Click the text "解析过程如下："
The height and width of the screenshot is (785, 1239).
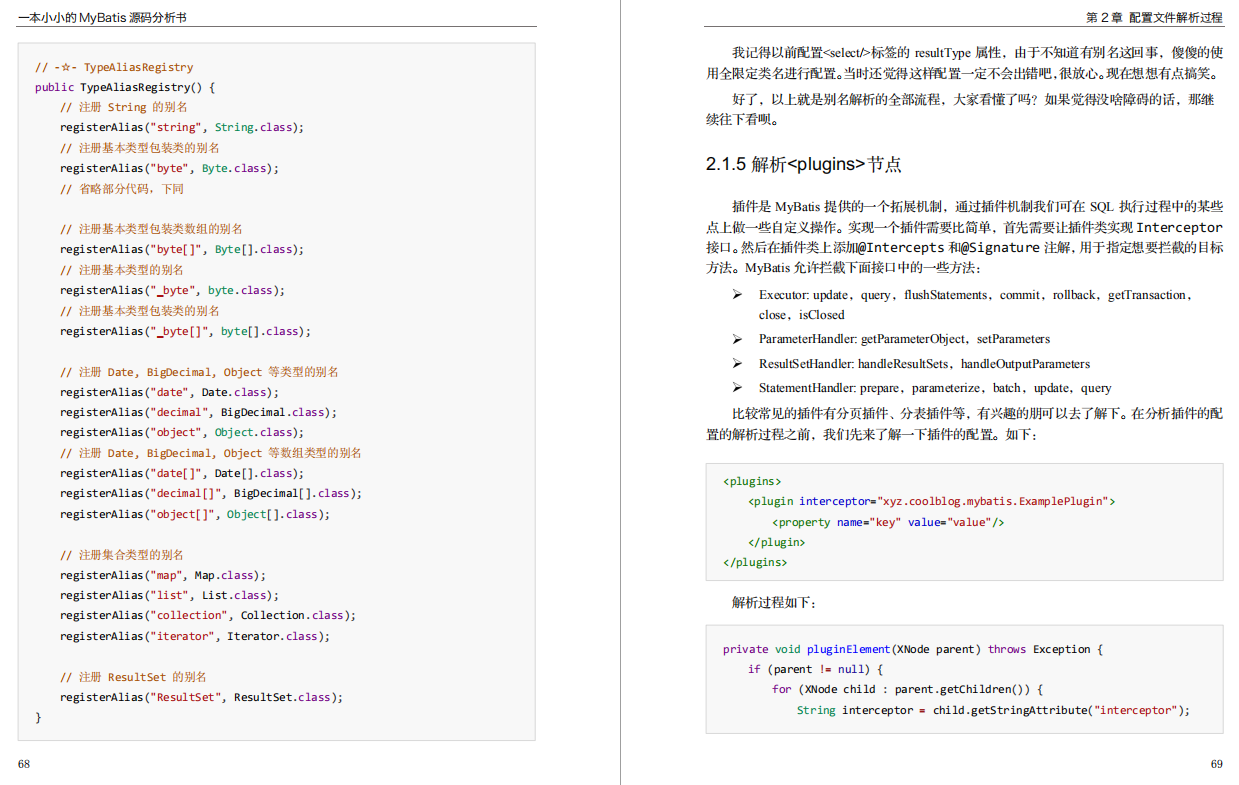(x=775, y=602)
